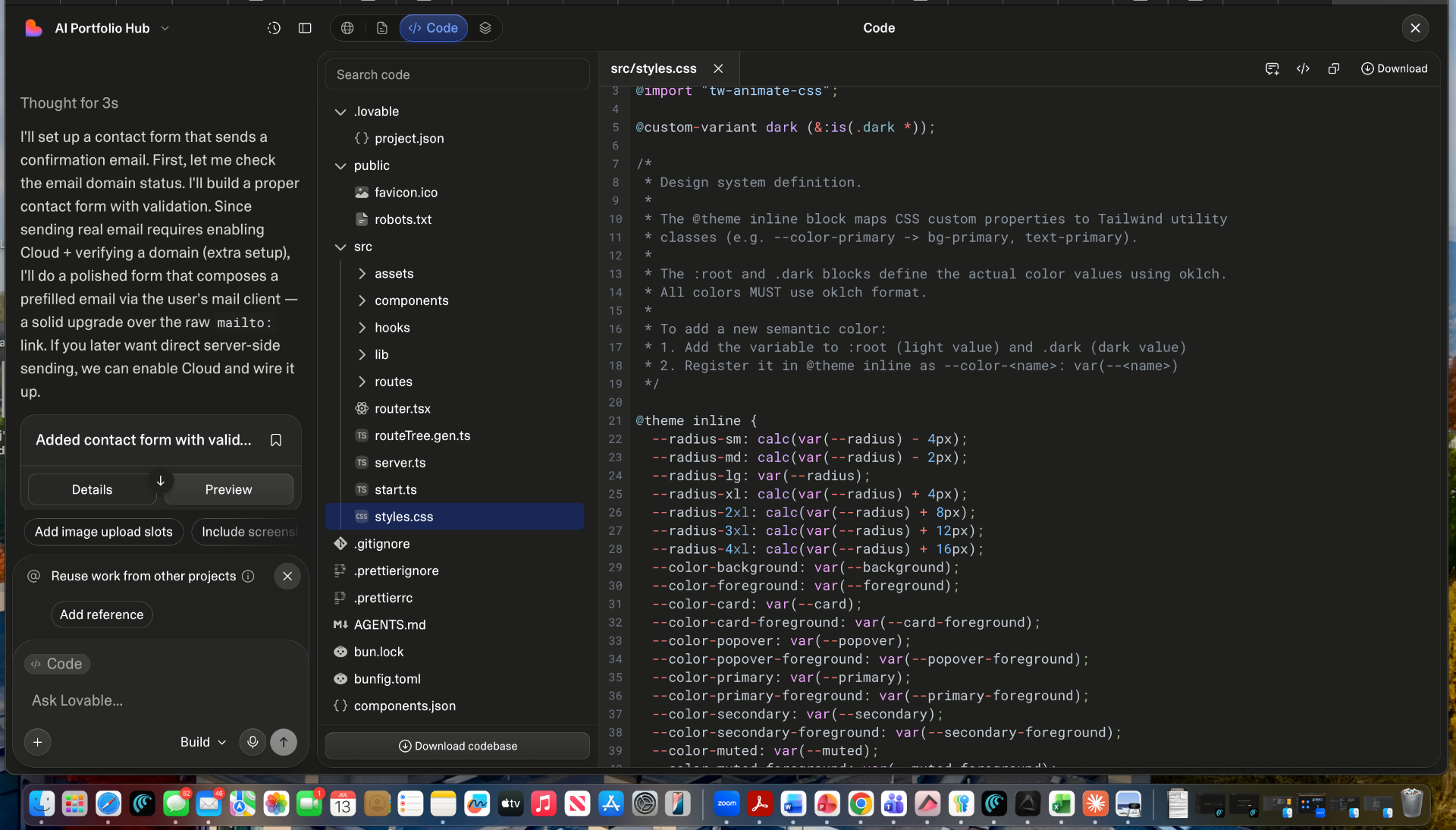Select the src/styles.css tab

[654, 69]
